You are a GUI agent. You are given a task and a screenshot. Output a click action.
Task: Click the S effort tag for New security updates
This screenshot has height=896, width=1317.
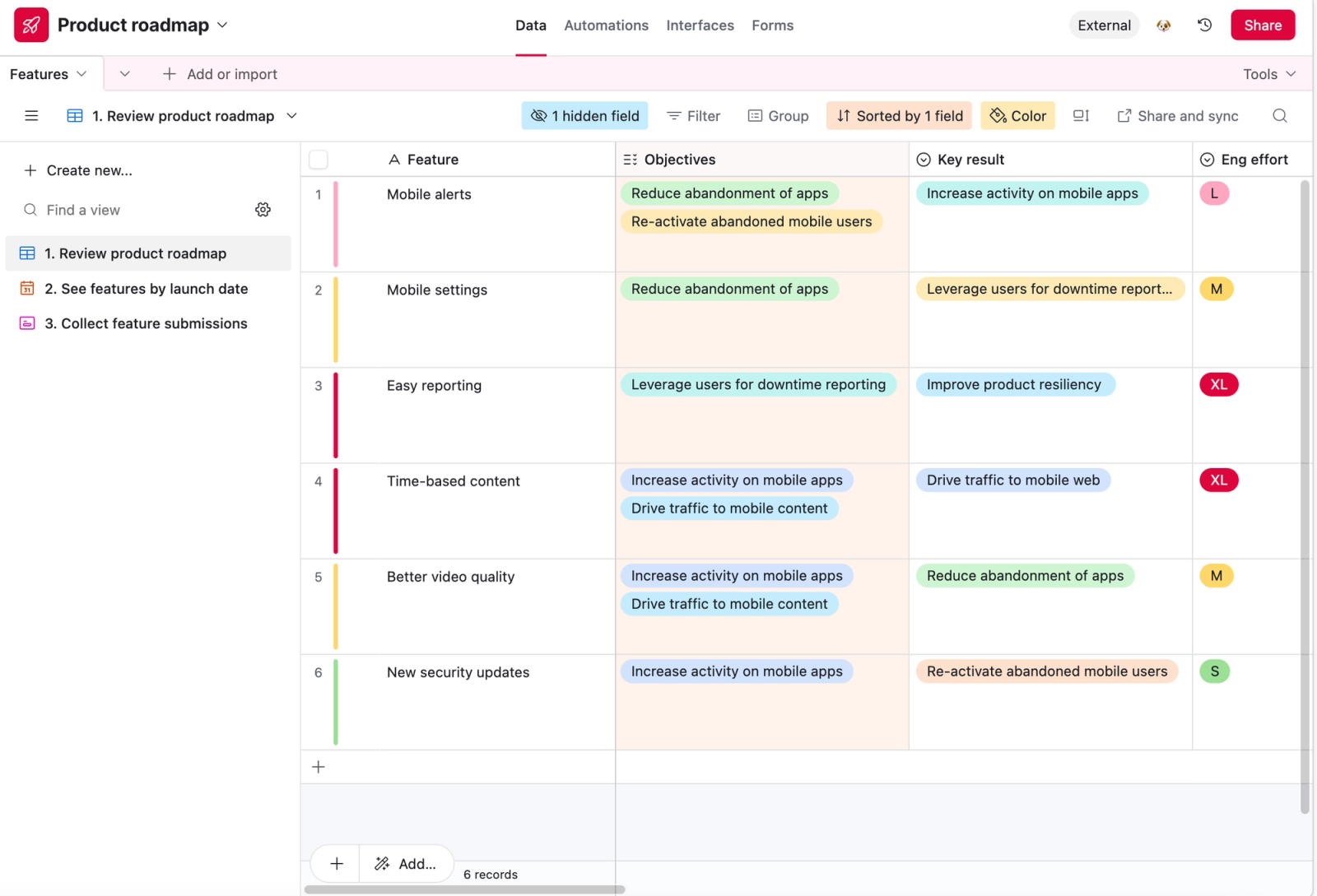[1215, 671]
